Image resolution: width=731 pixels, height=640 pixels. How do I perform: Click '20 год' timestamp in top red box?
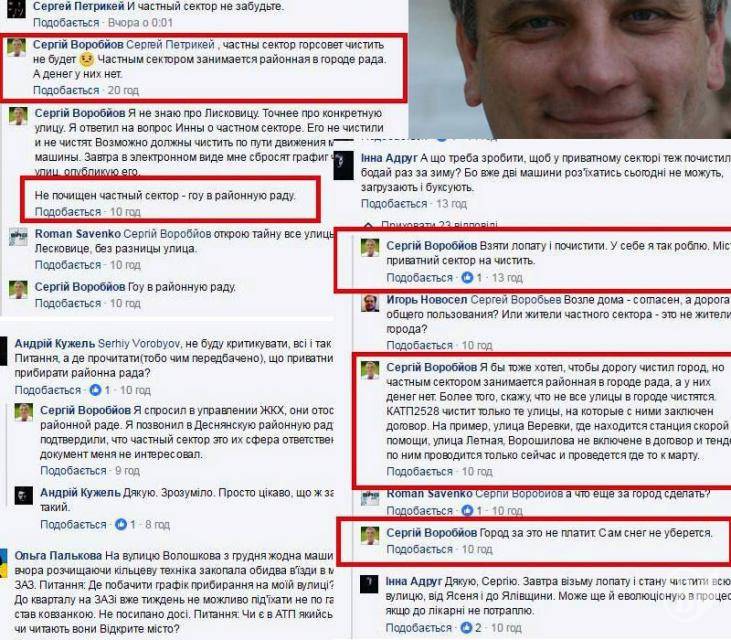(123, 90)
